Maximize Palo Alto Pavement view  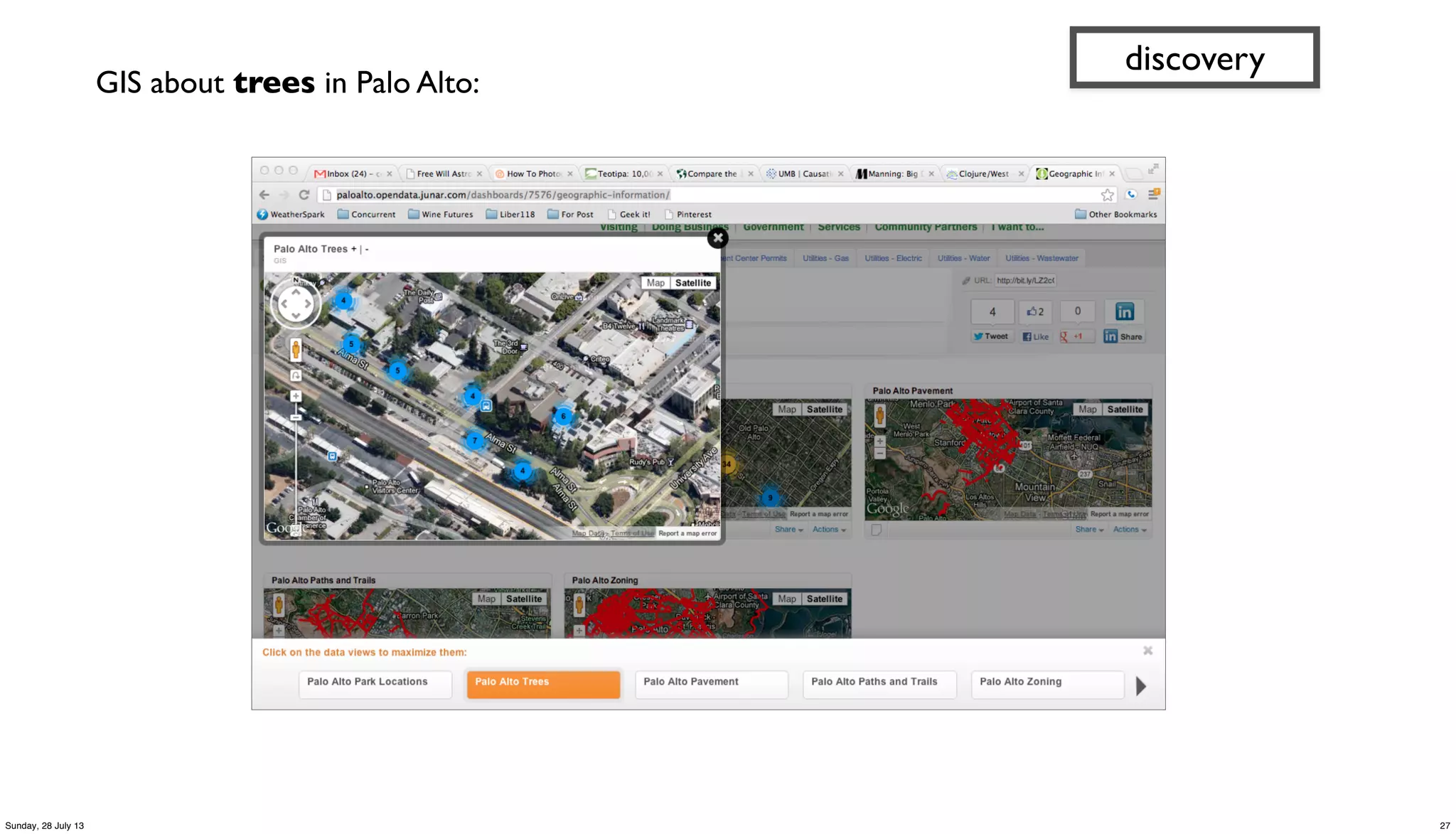pos(712,684)
